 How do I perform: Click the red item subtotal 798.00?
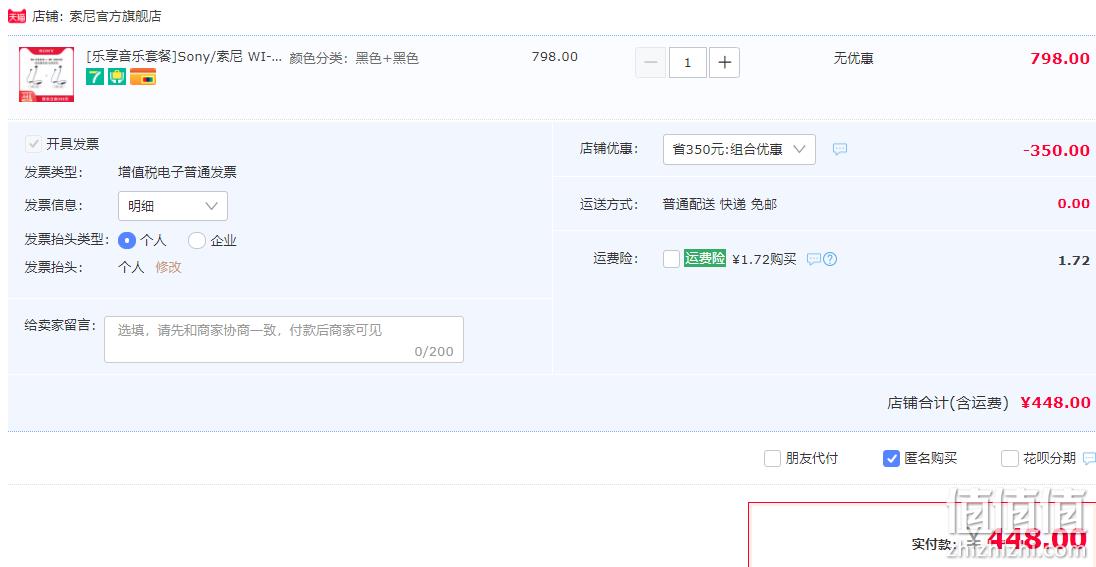coord(1060,58)
